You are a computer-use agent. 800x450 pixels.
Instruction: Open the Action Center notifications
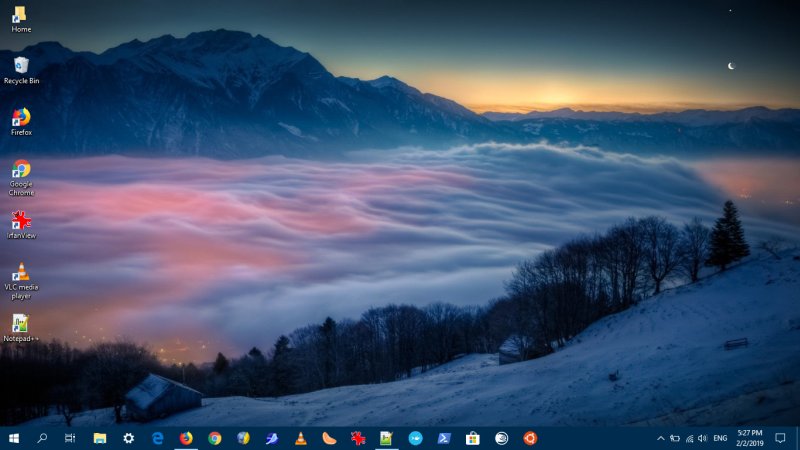pos(780,438)
